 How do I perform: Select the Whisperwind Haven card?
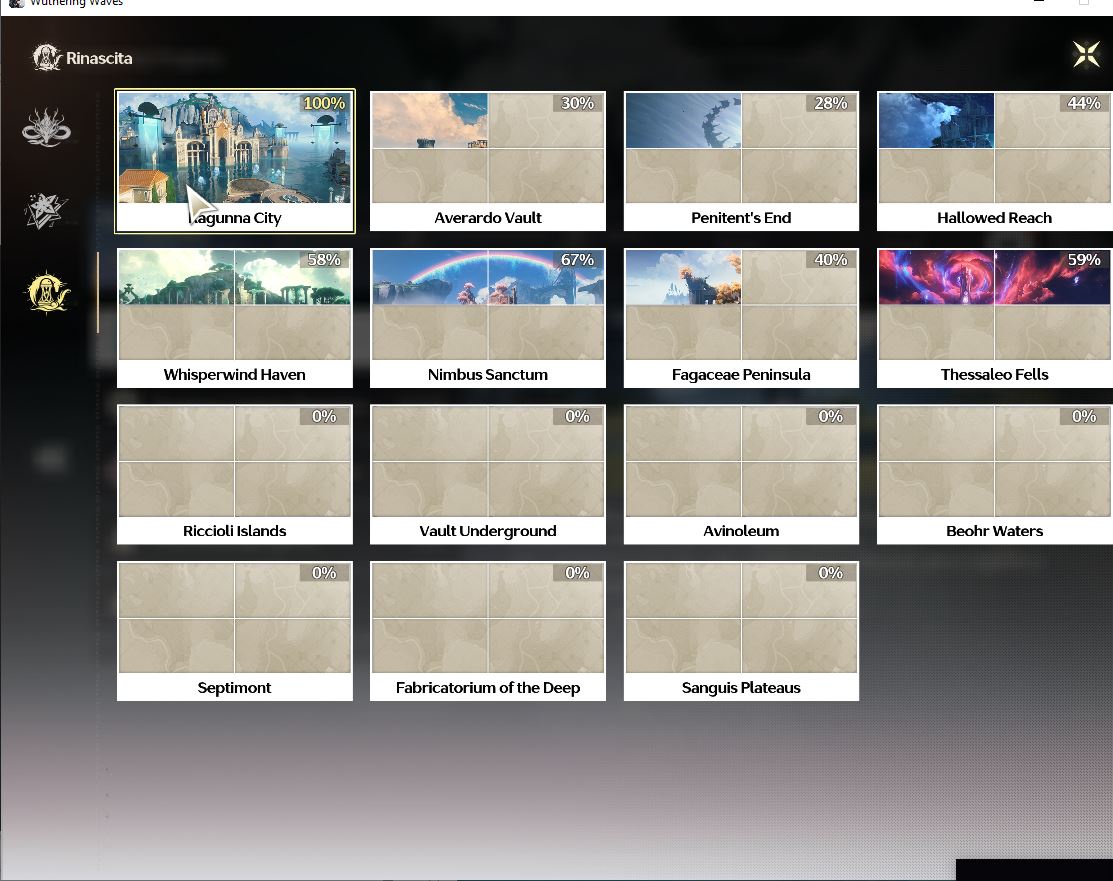click(x=235, y=318)
